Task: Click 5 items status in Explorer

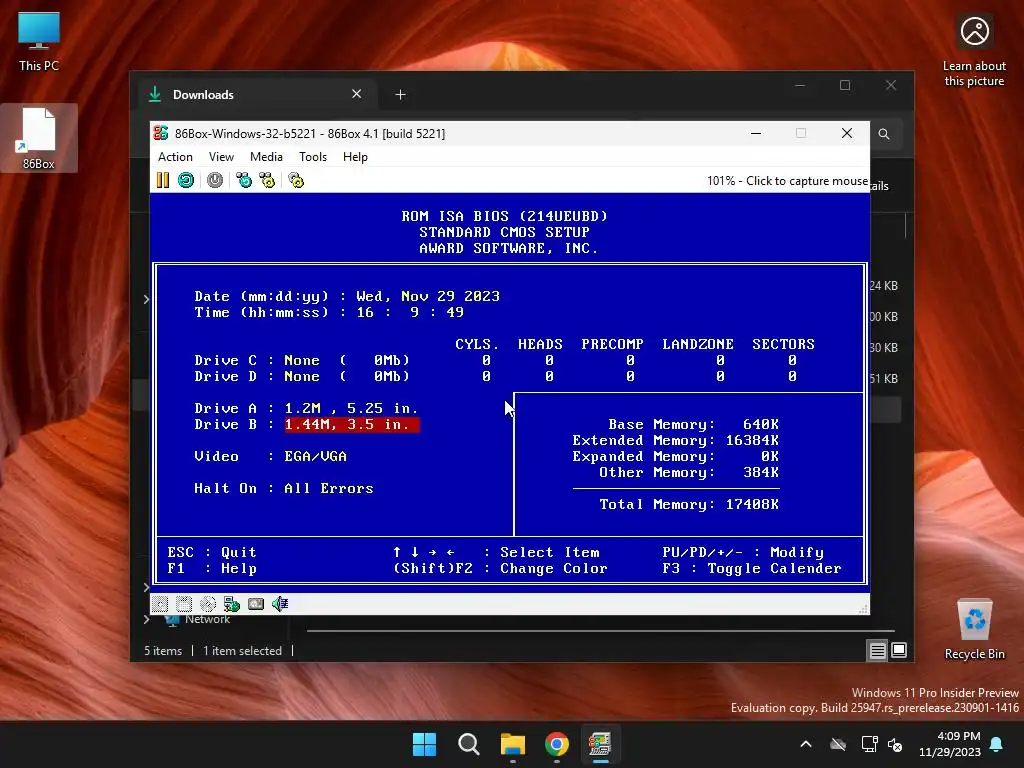Action: point(163,651)
